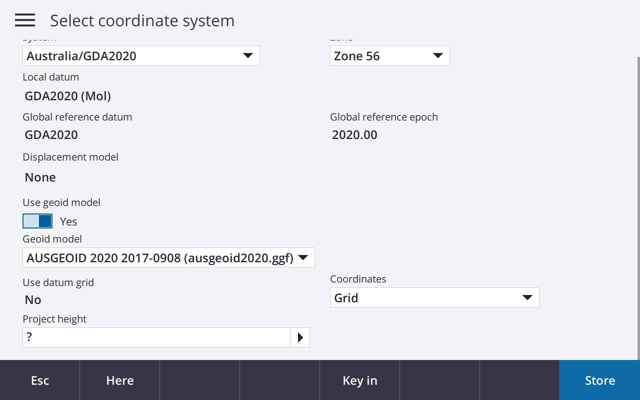Click the vertical scrollbar on the right
Image resolution: width=640 pixels, height=400 pixels.
click(x=638, y=208)
